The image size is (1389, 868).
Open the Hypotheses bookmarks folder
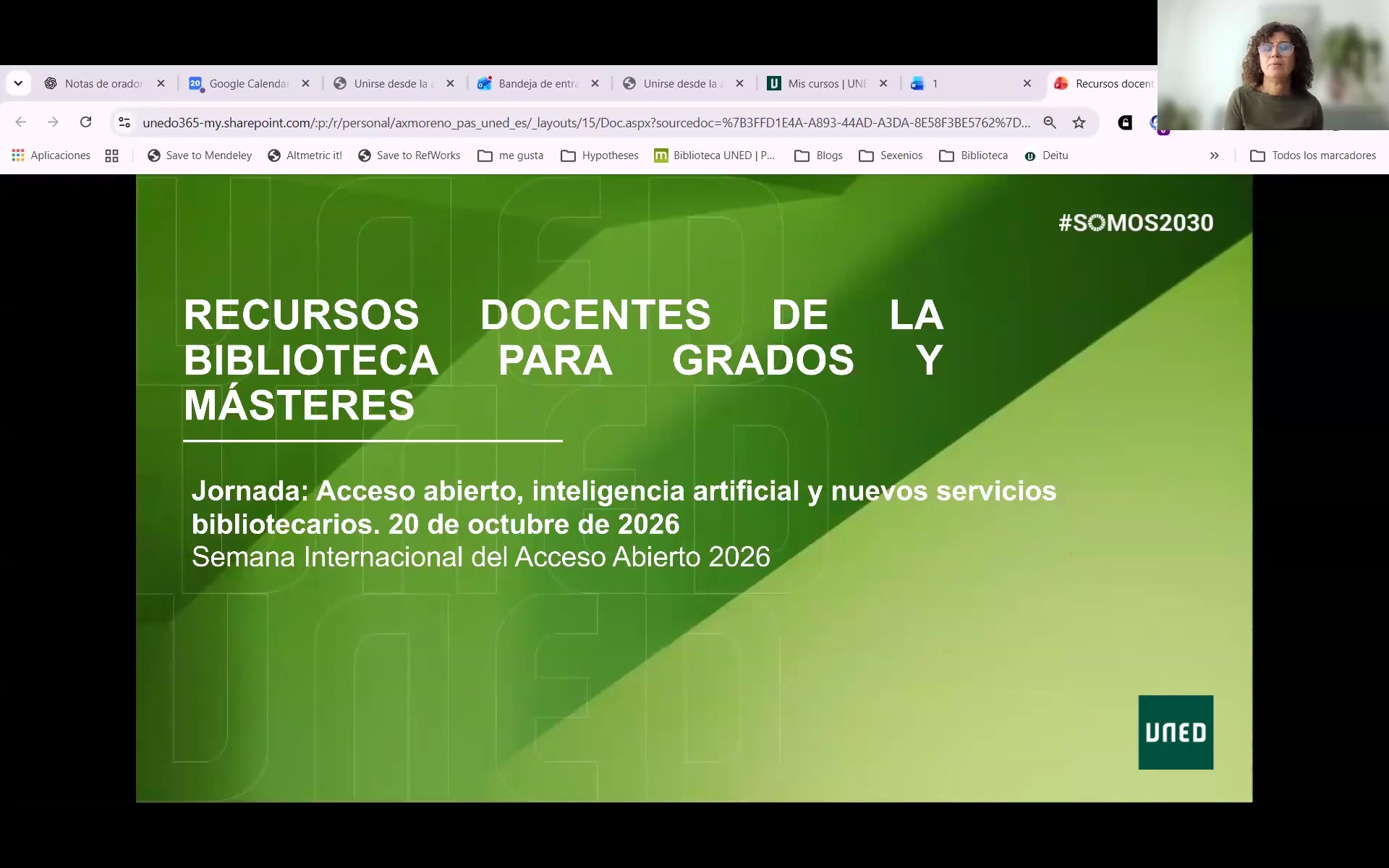600,156
